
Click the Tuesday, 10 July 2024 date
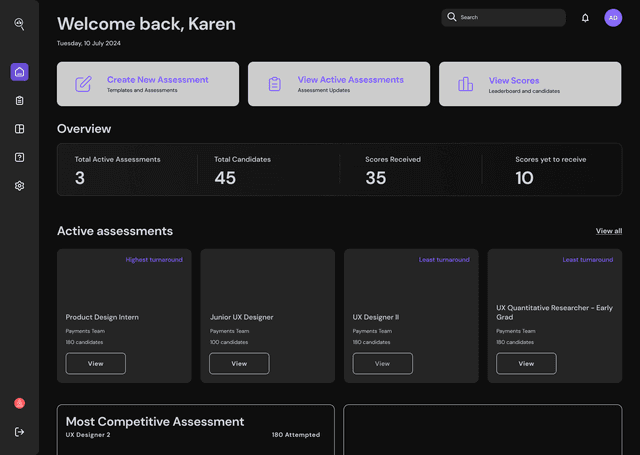click(89, 43)
